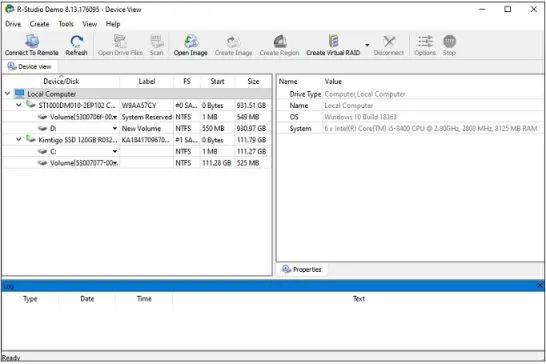
Task: Click the Volume{5300706f partition icon
Action: [42, 117]
